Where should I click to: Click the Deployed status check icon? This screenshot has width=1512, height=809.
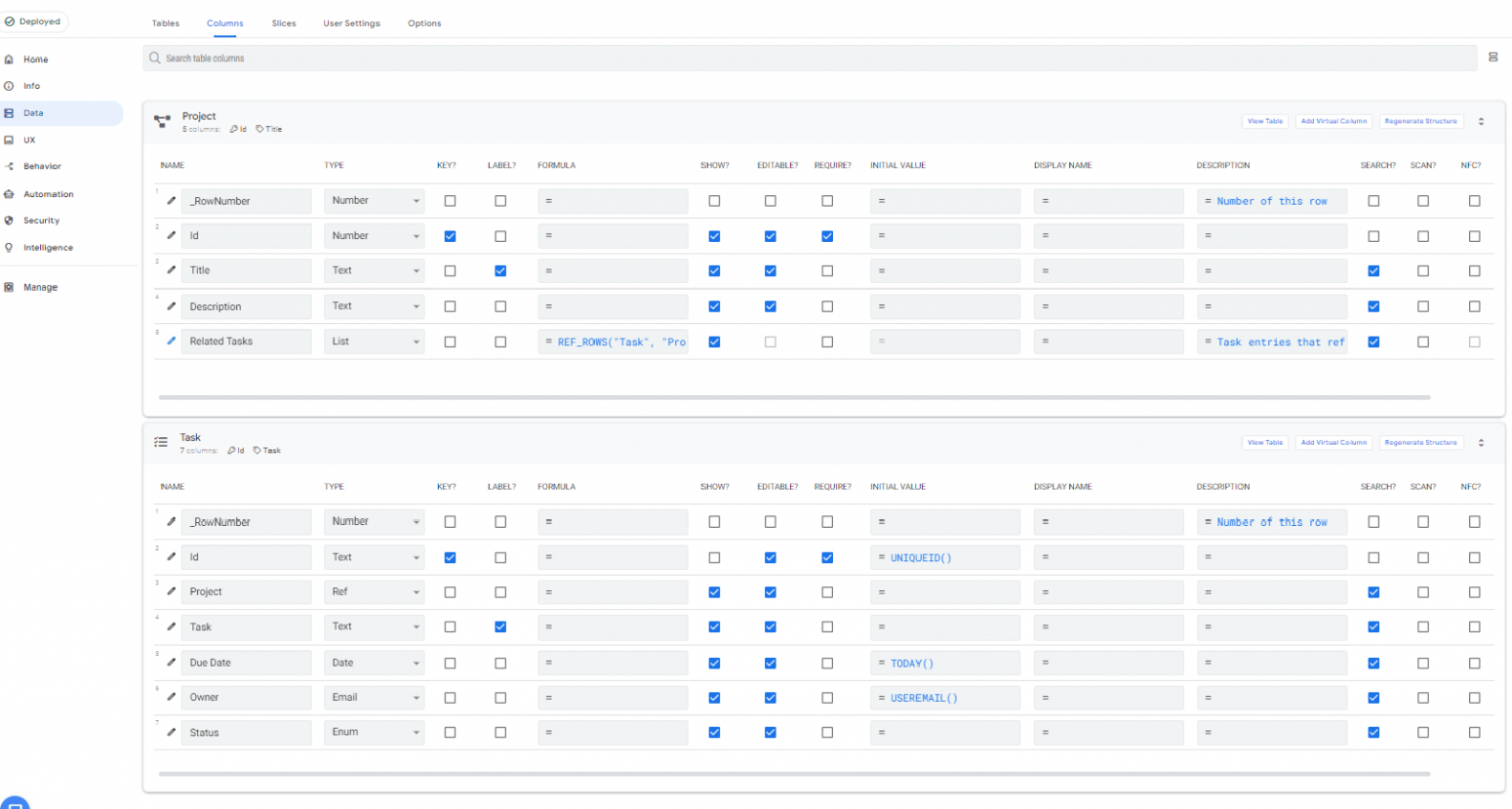pyautogui.click(x=10, y=21)
